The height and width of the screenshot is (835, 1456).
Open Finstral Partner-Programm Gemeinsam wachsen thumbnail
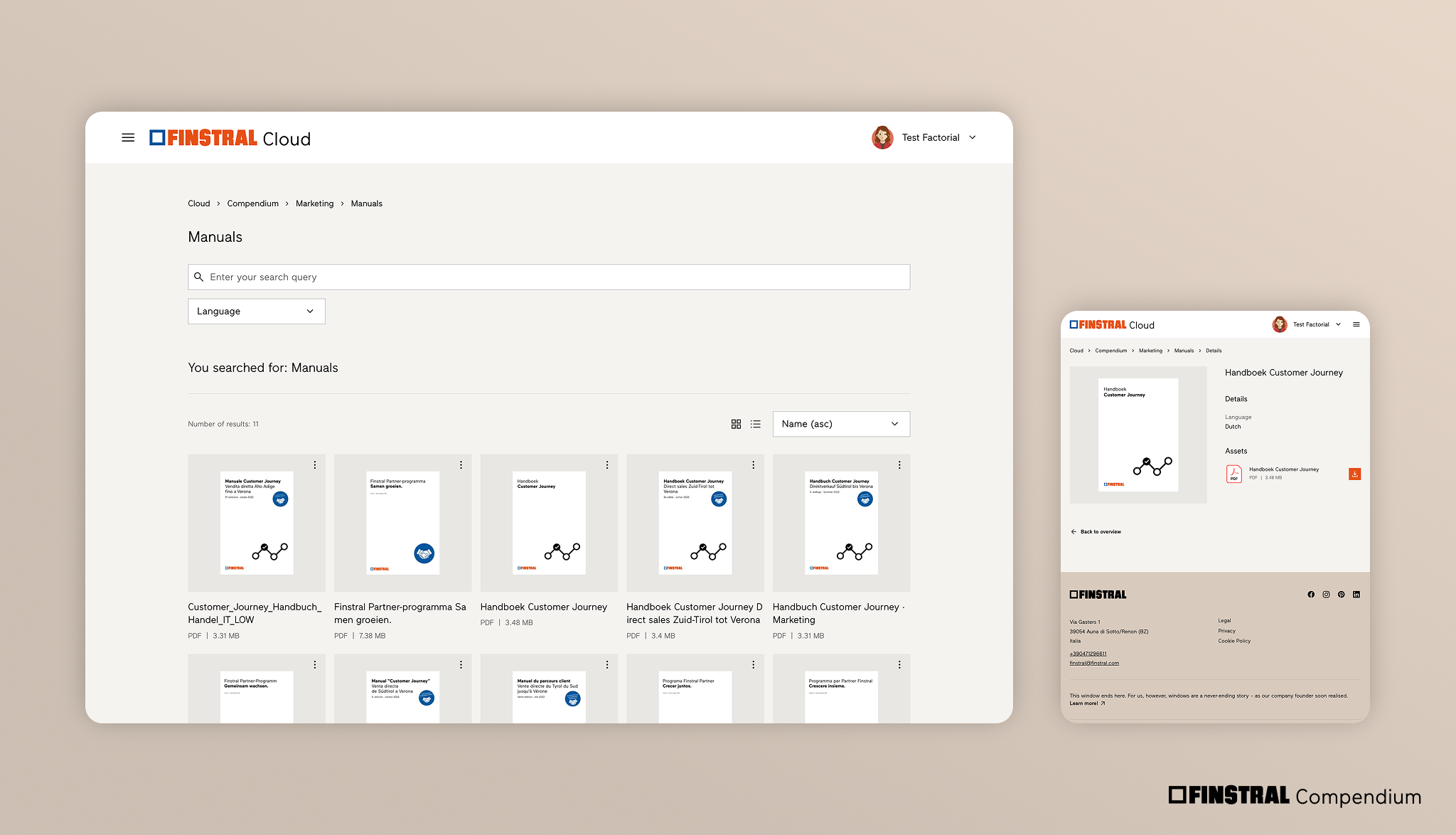257,689
